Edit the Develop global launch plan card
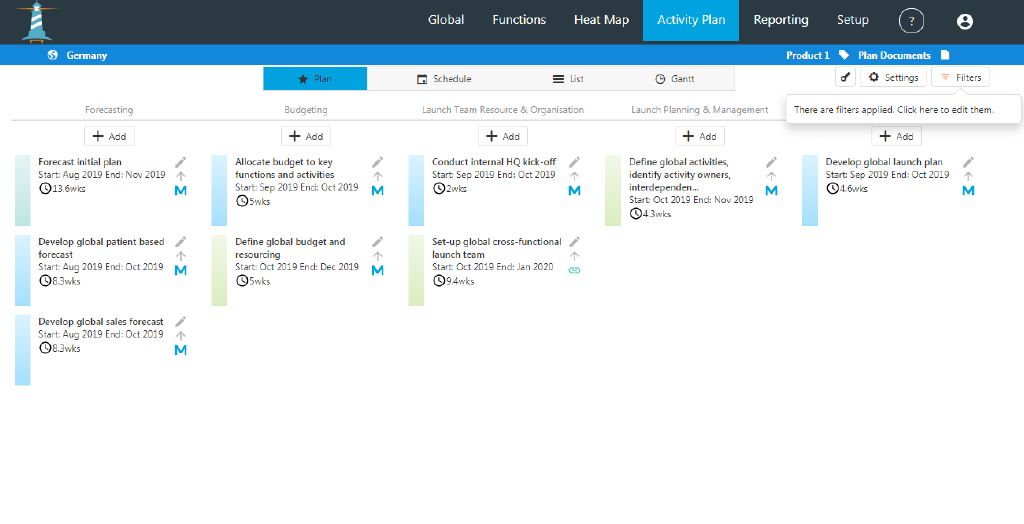The height and width of the screenshot is (524, 1024). 968,162
